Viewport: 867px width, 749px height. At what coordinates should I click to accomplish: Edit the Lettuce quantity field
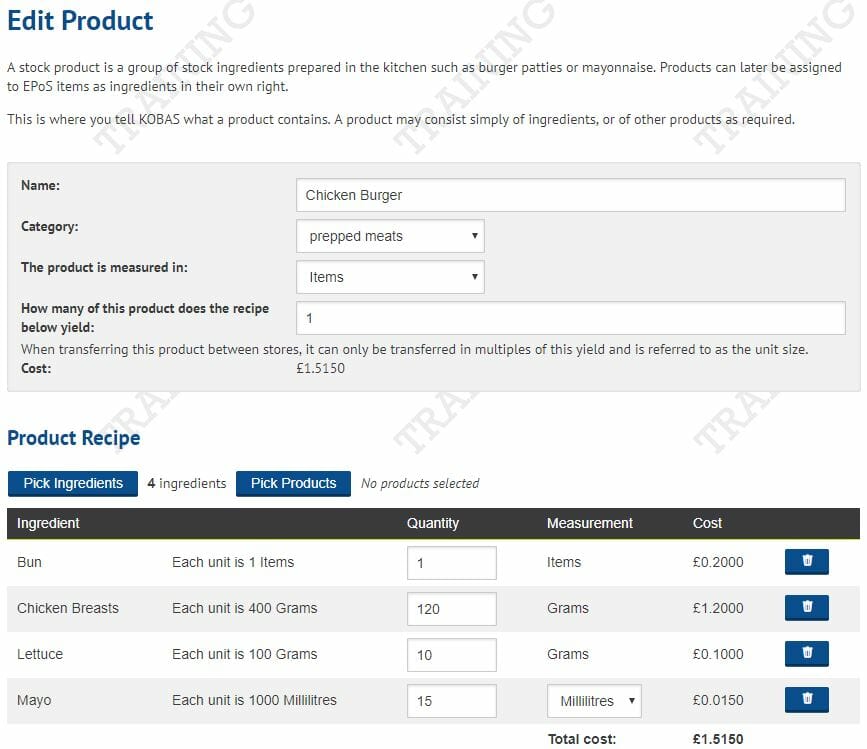(x=451, y=655)
